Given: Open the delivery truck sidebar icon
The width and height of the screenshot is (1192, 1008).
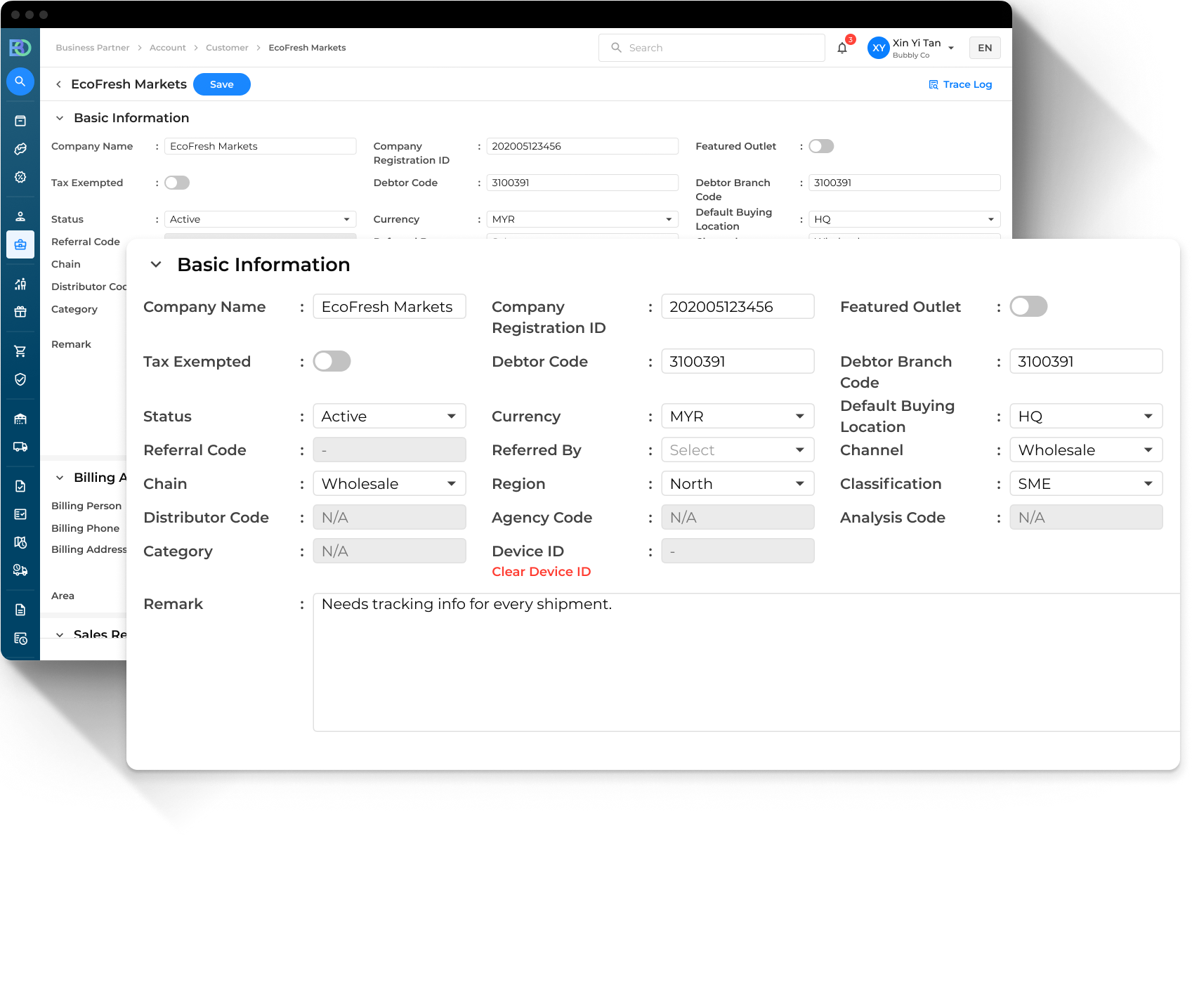Looking at the screenshot, I should pos(20,447).
